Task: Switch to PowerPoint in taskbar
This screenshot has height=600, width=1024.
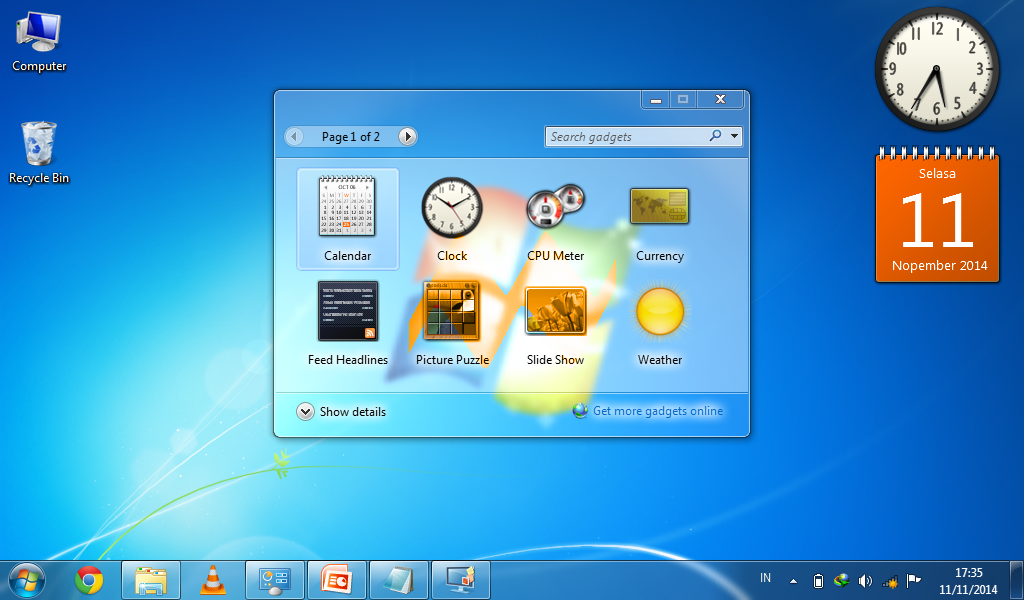Action: pyautogui.click(x=337, y=580)
